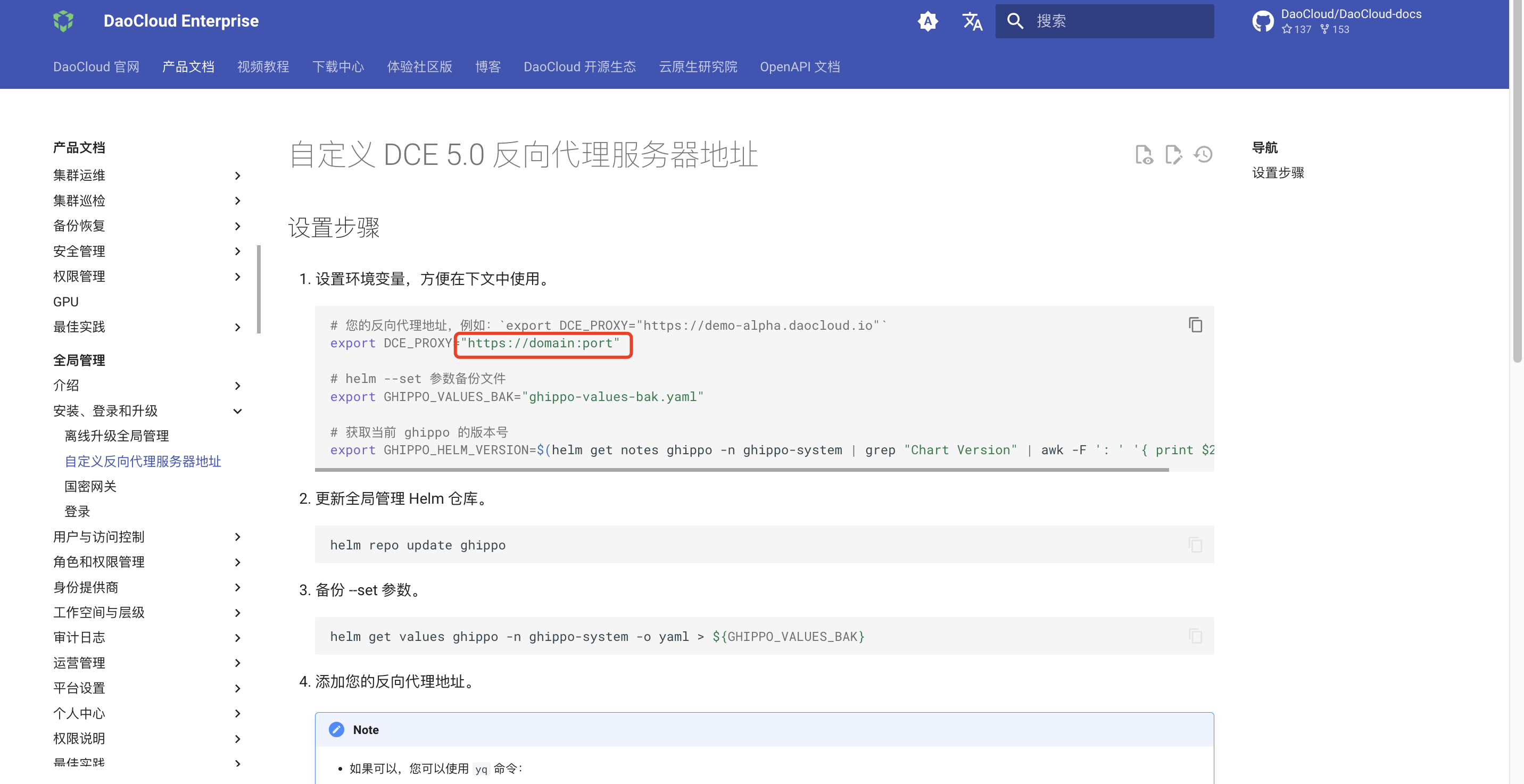This screenshot has height=784, width=1524.
Task: Toggle the auto color theme icon
Action: 927,21
